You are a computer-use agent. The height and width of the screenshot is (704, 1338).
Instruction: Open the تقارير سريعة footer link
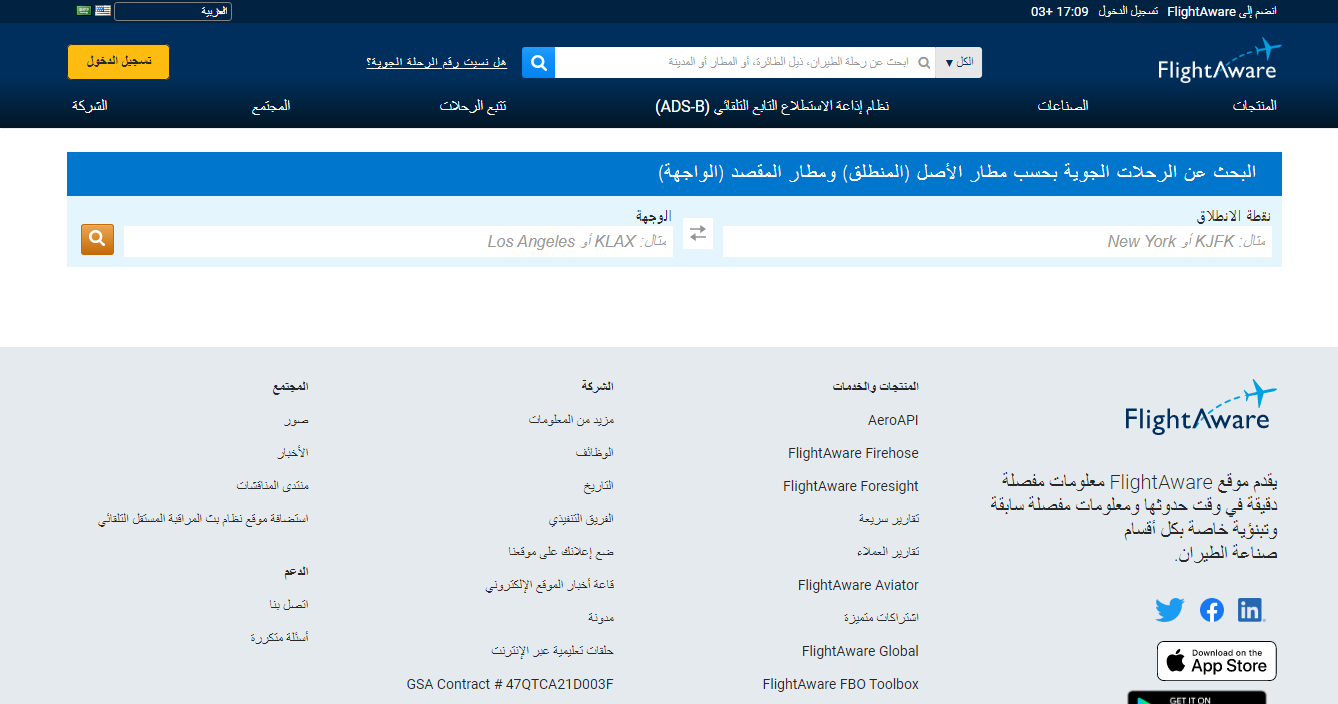[x=889, y=519]
